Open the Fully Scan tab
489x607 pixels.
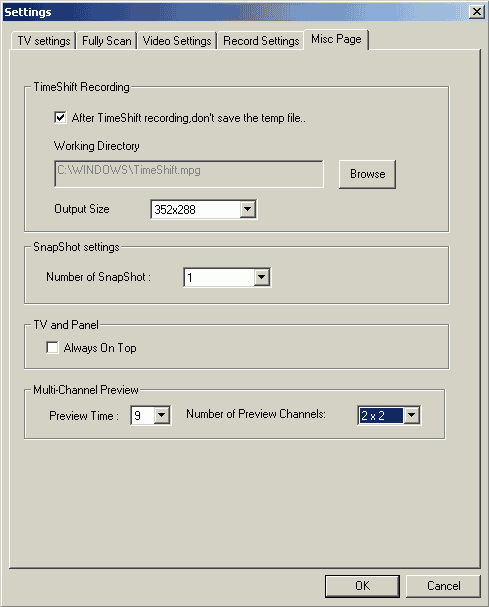(x=106, y=41)
